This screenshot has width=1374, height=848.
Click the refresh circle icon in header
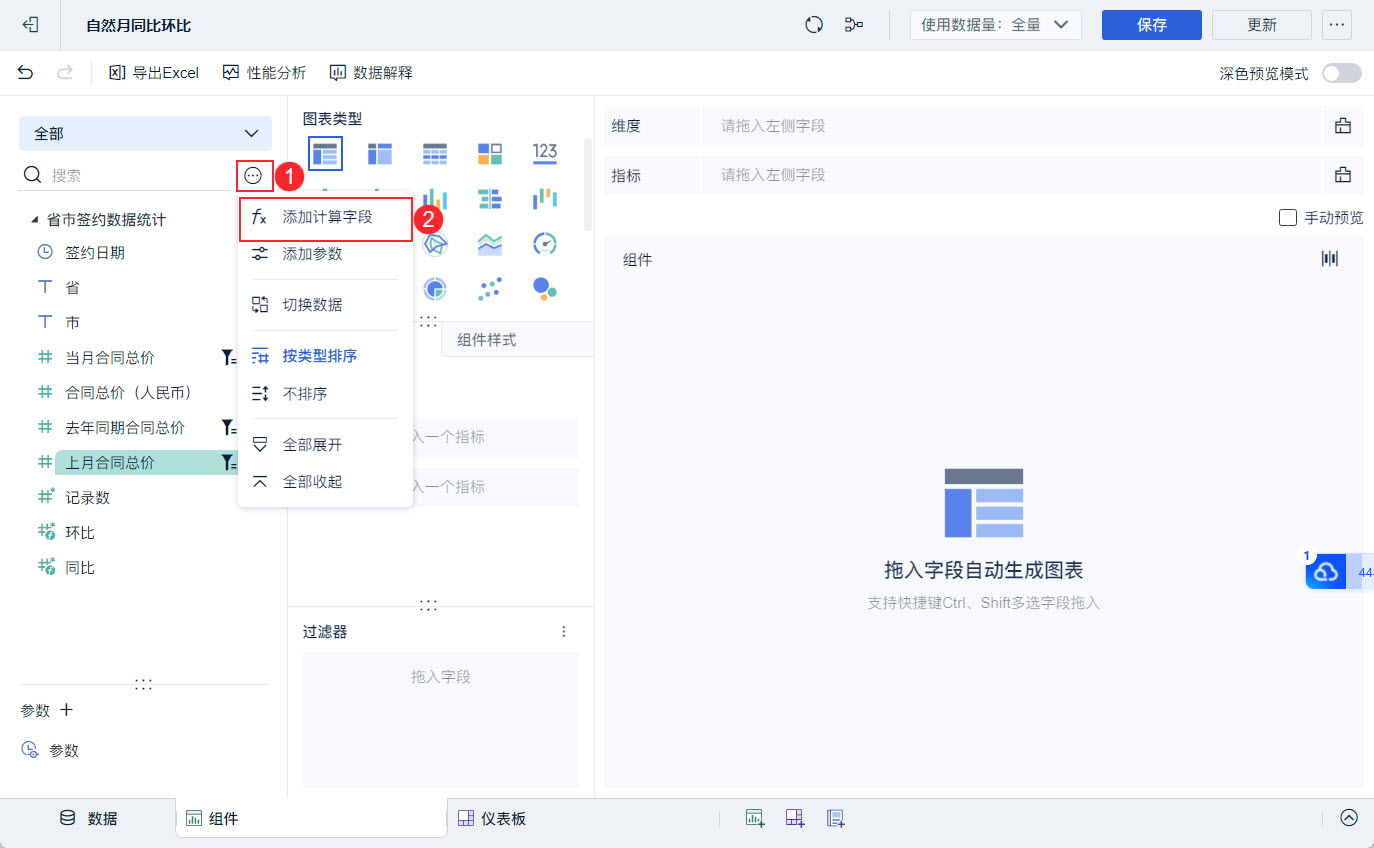814,25
